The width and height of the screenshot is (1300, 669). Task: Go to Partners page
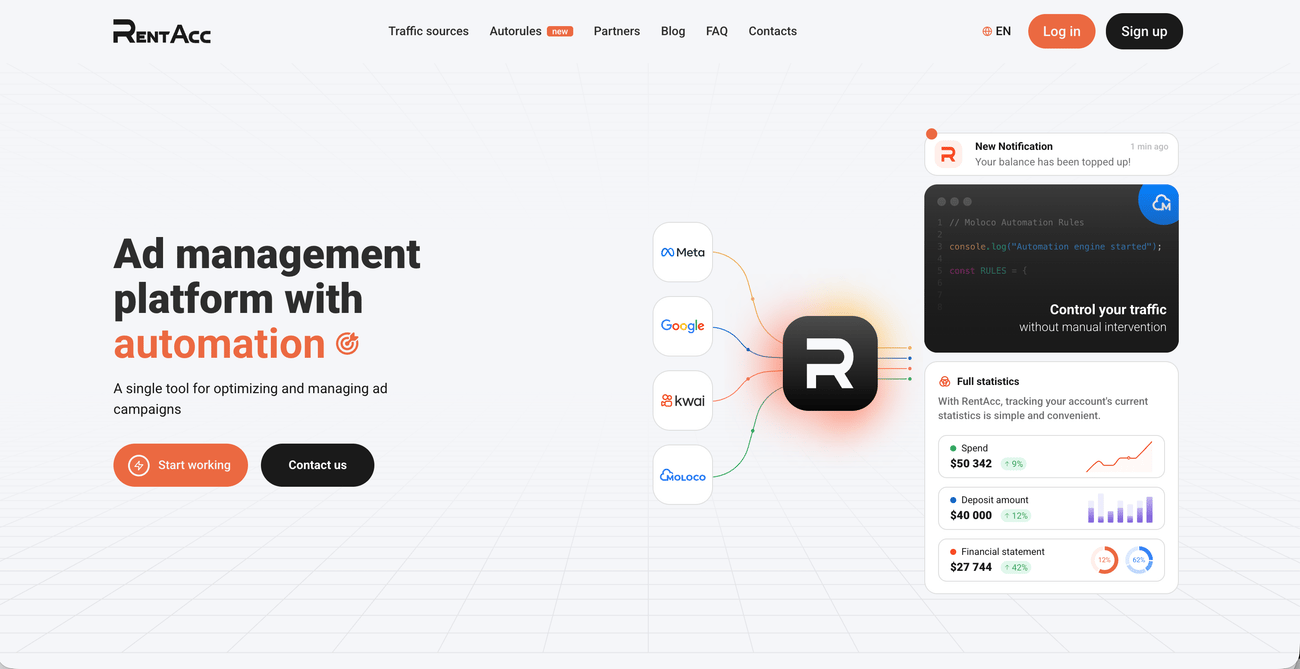tap(616, 31)
